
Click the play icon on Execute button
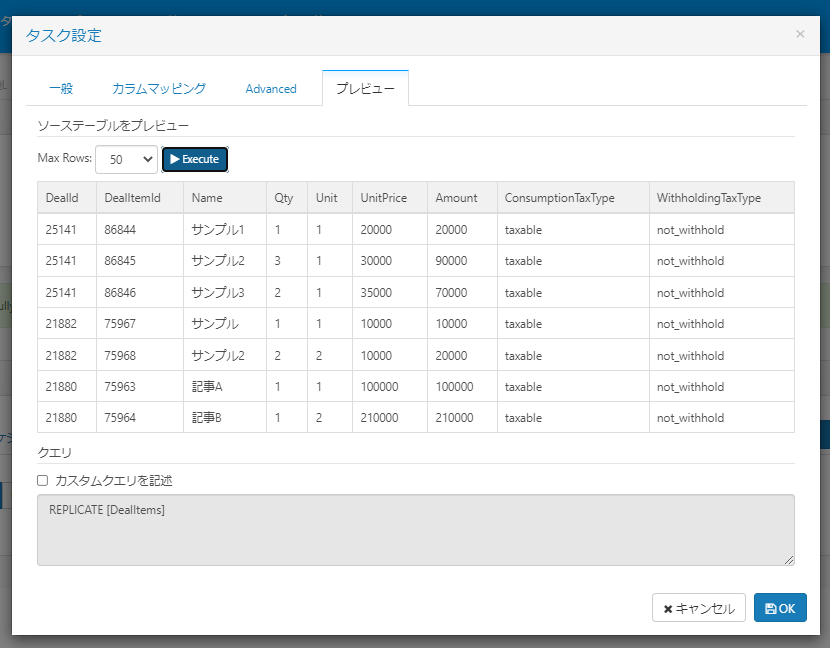tap(175, 159)
